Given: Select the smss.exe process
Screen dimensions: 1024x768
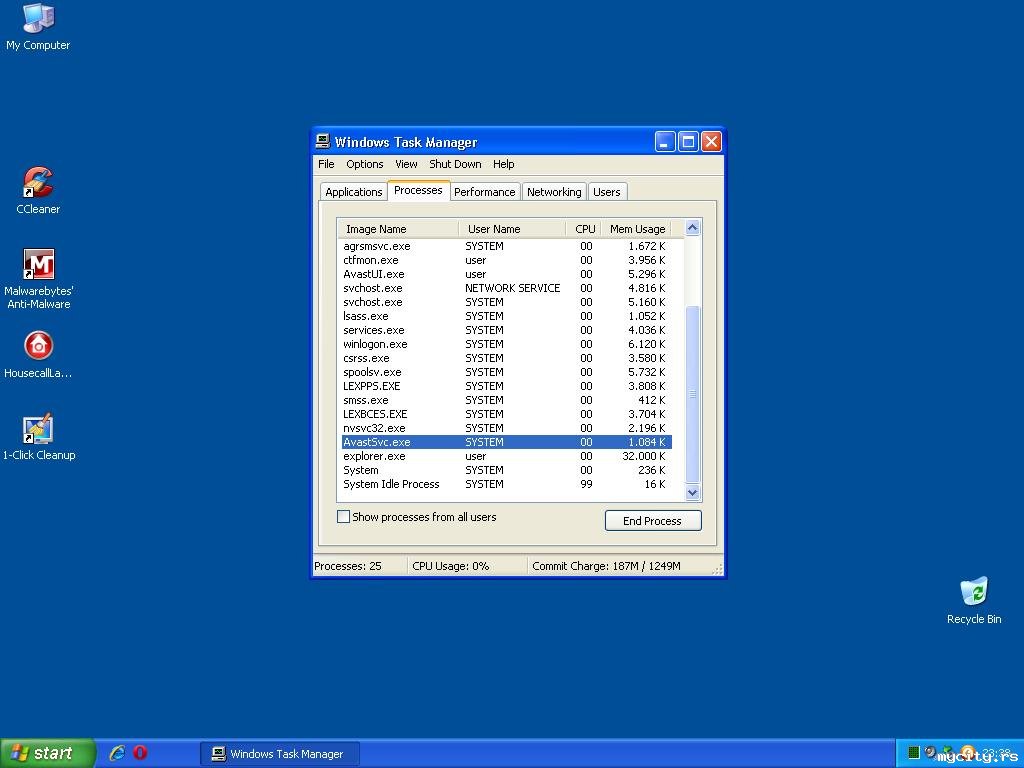Looking at the screenshot, I should (506, 400).
